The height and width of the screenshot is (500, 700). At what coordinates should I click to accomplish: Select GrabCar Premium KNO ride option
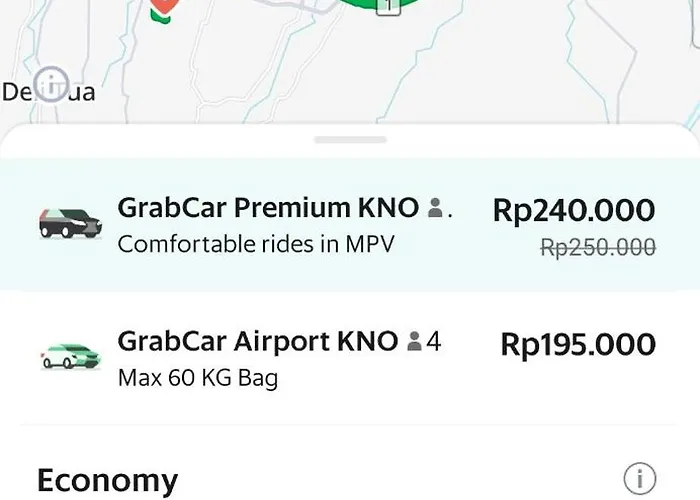[350, 225]
